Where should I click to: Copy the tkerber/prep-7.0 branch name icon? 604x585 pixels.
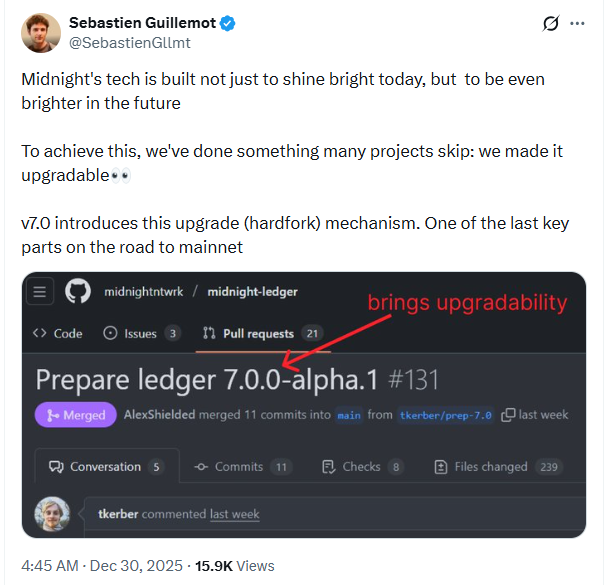508,414
